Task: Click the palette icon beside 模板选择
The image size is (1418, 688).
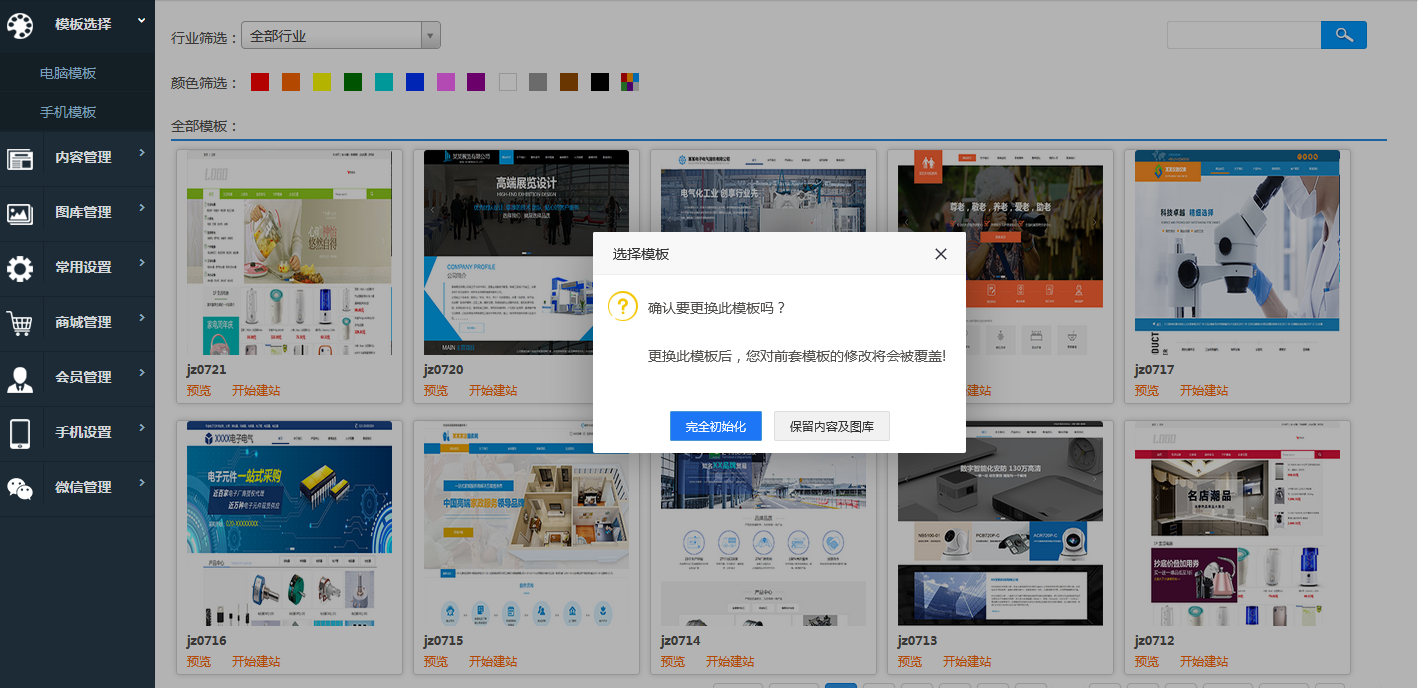Action: [20, 25]
